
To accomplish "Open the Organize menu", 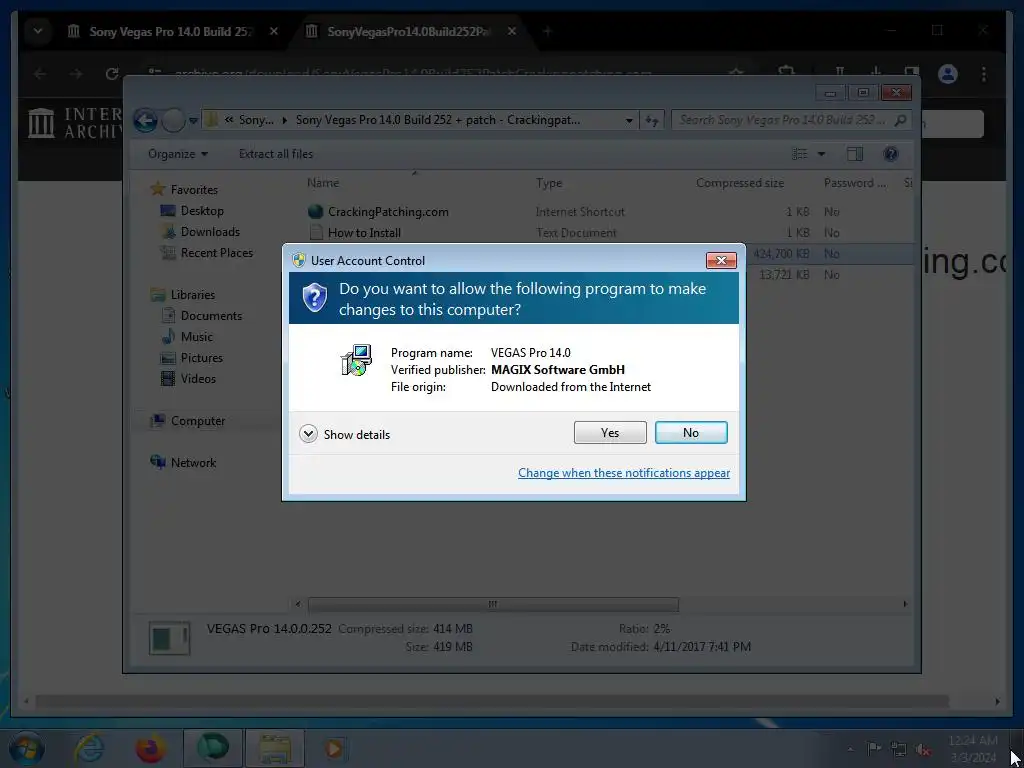I will tap(178, 154).
